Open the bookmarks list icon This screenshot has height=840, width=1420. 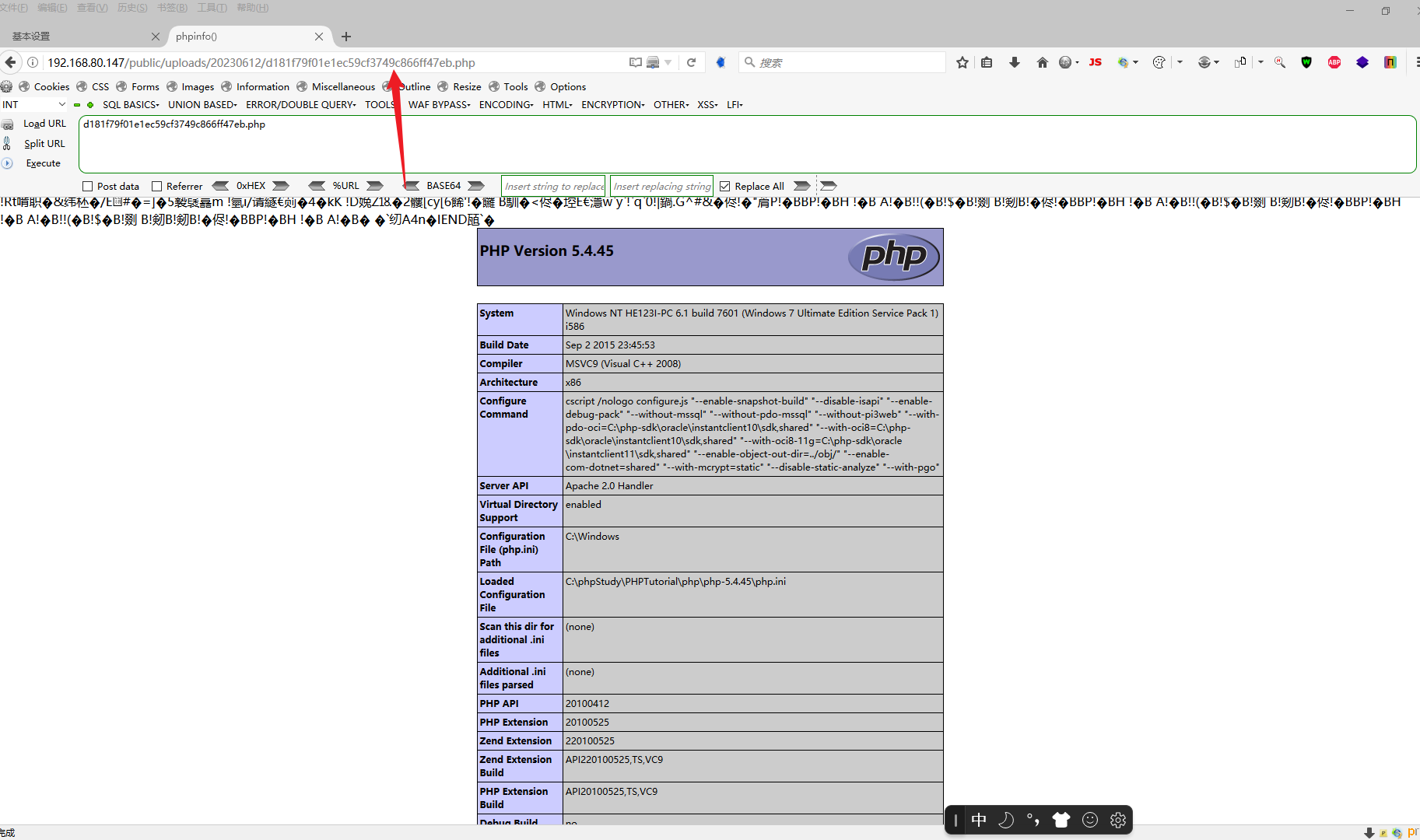pos(987,62)
